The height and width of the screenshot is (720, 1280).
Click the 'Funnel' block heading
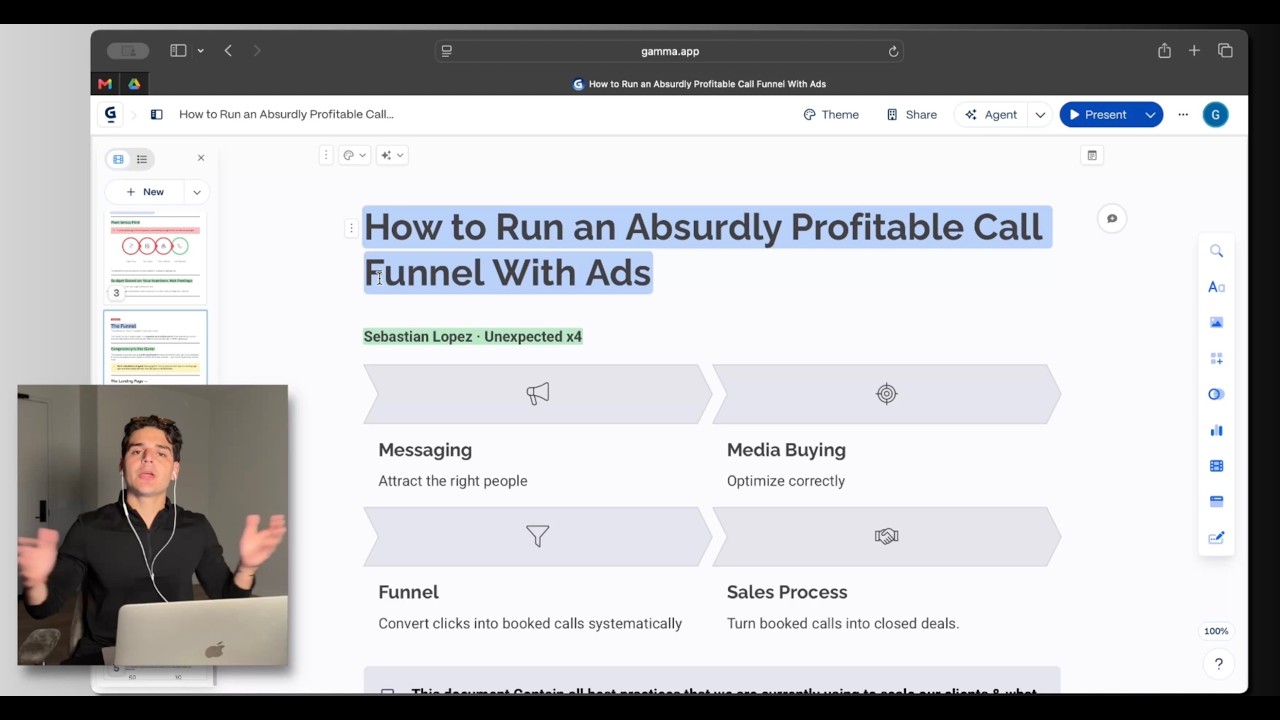click(x=408, y=592)
